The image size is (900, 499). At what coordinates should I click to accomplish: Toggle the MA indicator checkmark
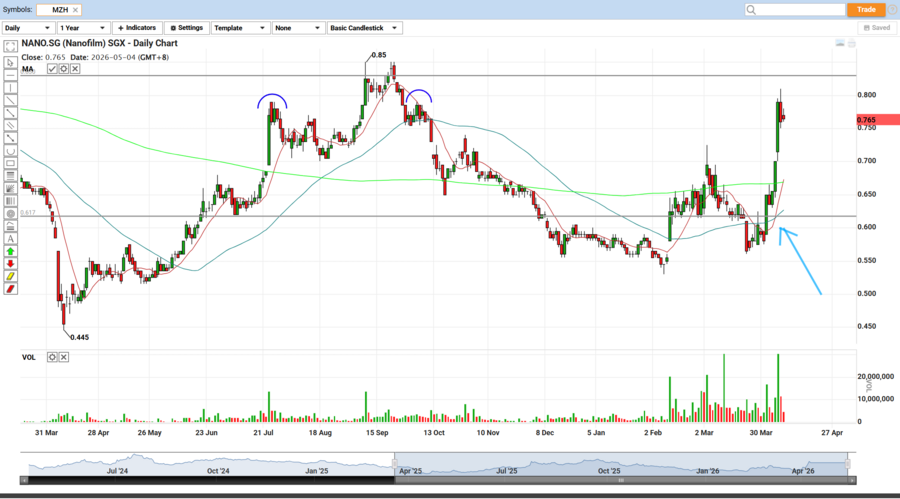pos(50,69)
